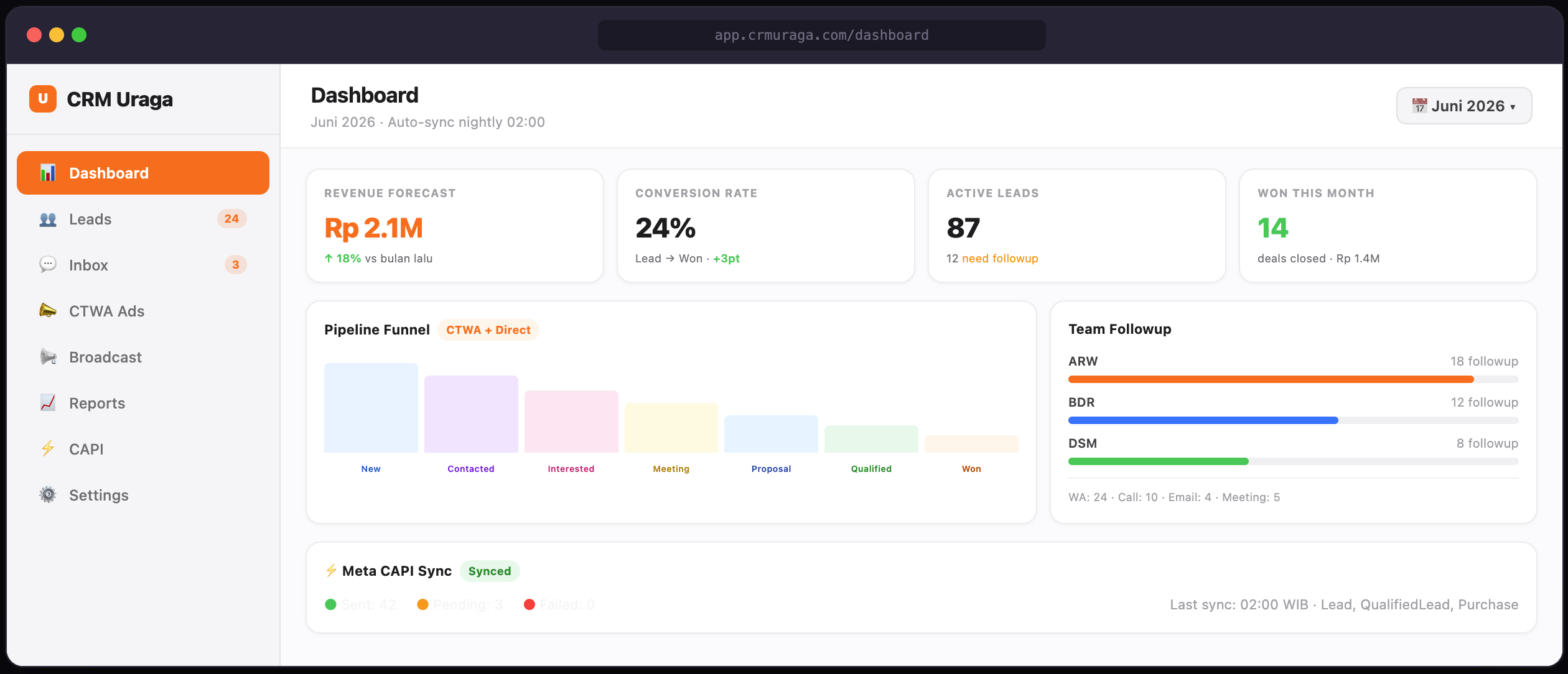The width and height of the screenshot is (1568, 674).
Task: Open the Conversion Rate card
Action: (766, 226)
